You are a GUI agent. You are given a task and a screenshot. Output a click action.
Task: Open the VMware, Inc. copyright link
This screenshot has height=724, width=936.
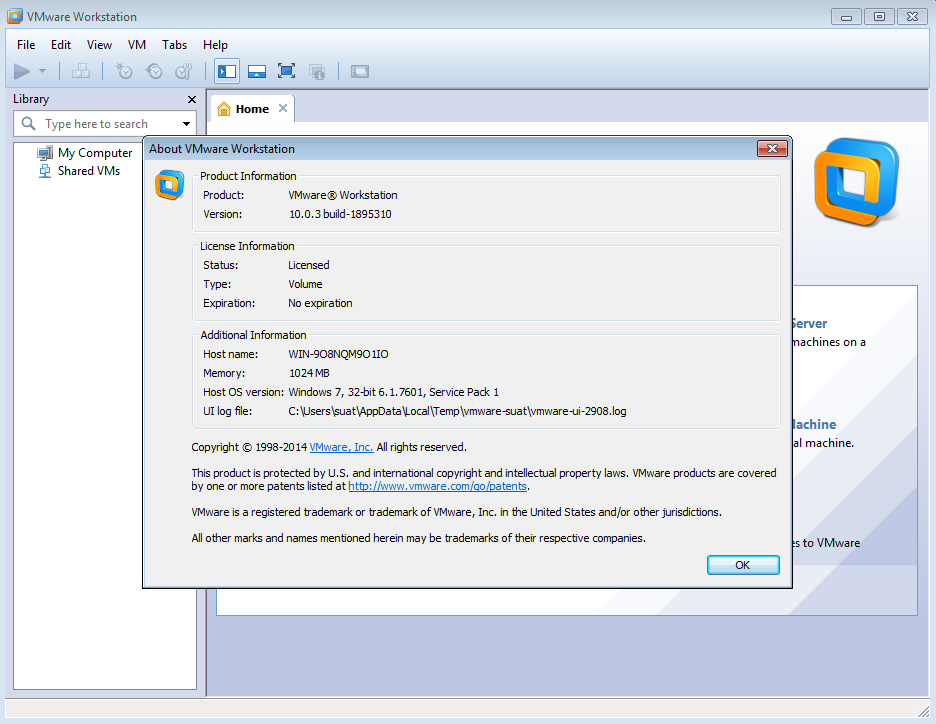340,447
